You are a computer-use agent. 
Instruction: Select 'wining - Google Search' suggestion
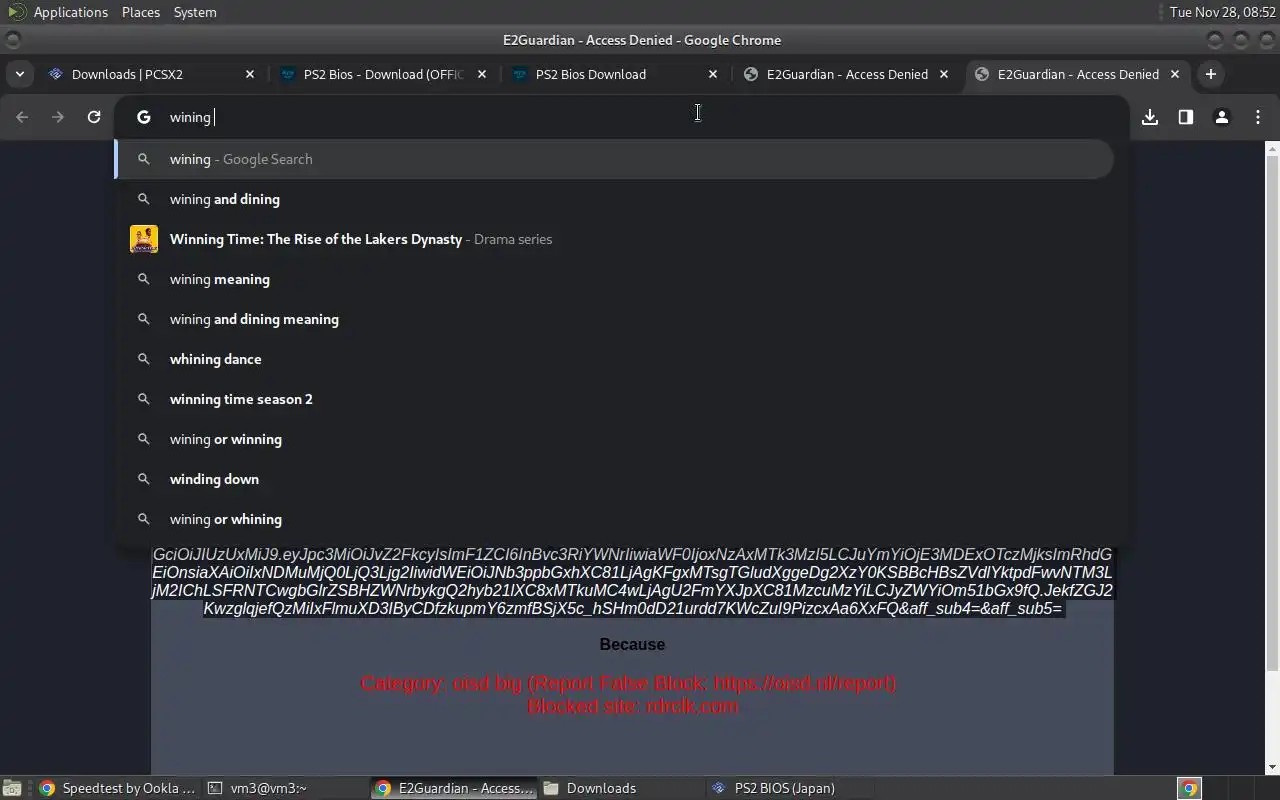click(614, 159)
